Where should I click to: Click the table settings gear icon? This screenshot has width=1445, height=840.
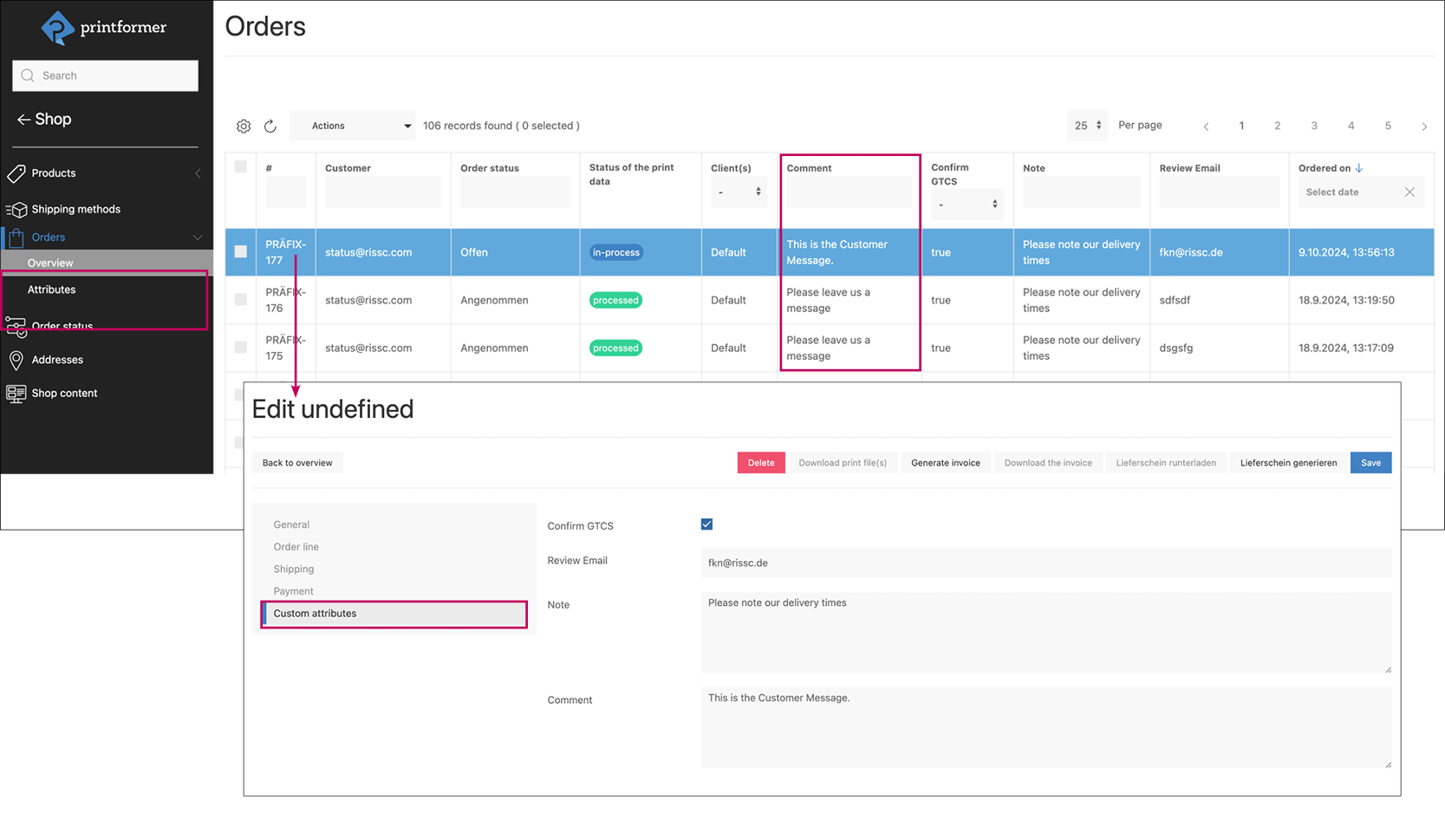coord(244,127)
